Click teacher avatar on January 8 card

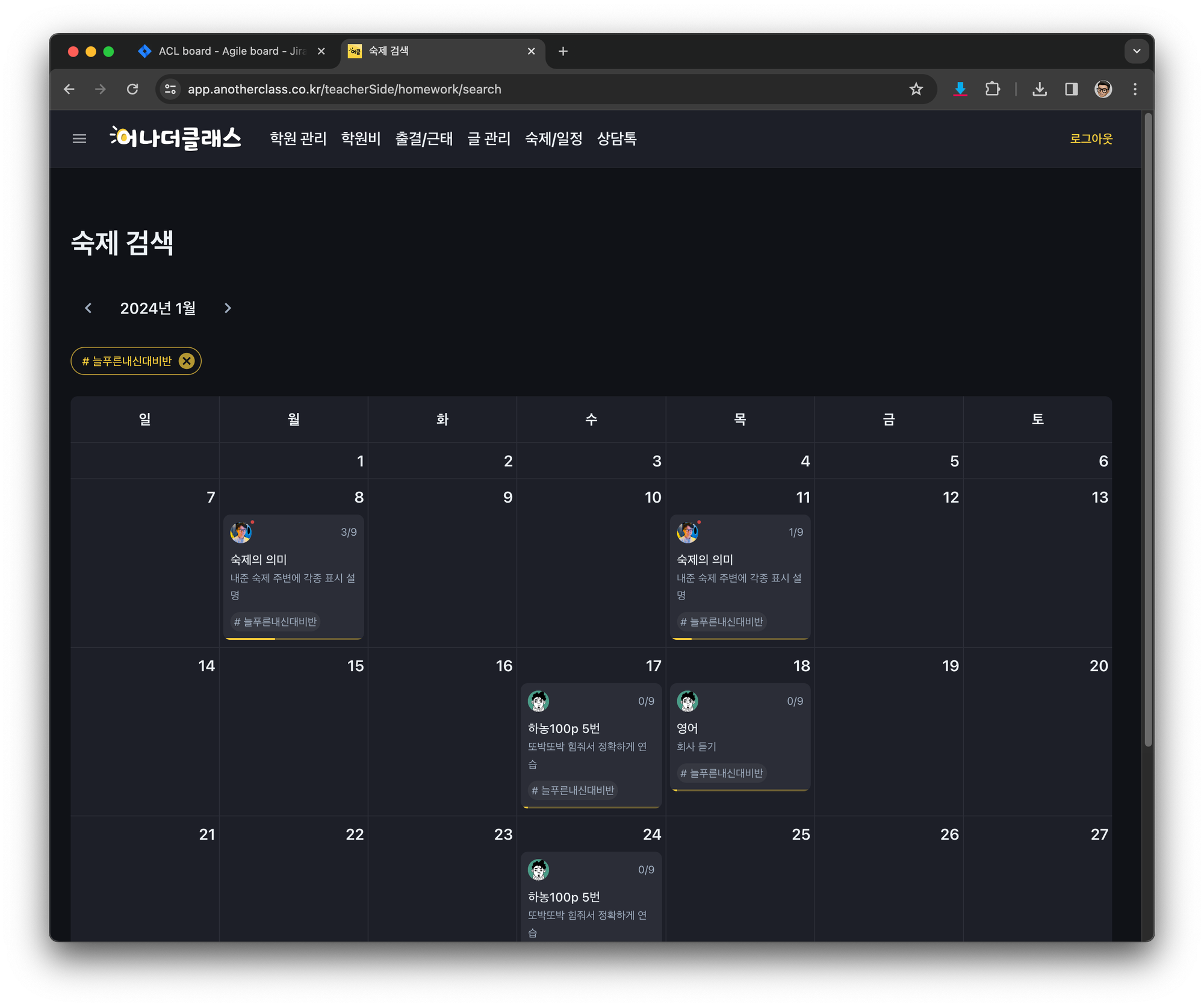(x=241, y=532)
